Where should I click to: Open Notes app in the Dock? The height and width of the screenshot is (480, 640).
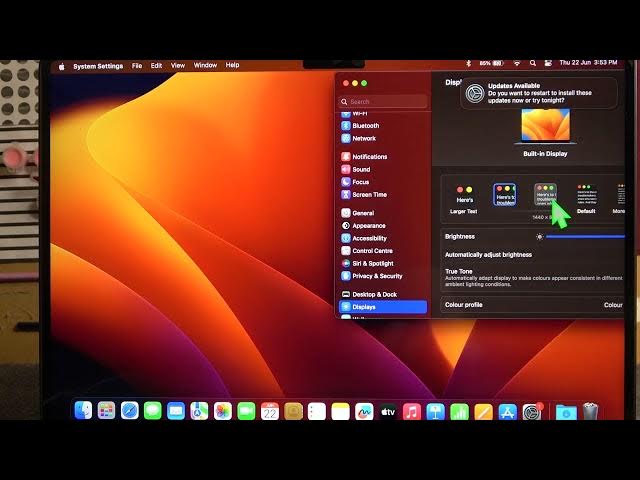tap(340, 411)
